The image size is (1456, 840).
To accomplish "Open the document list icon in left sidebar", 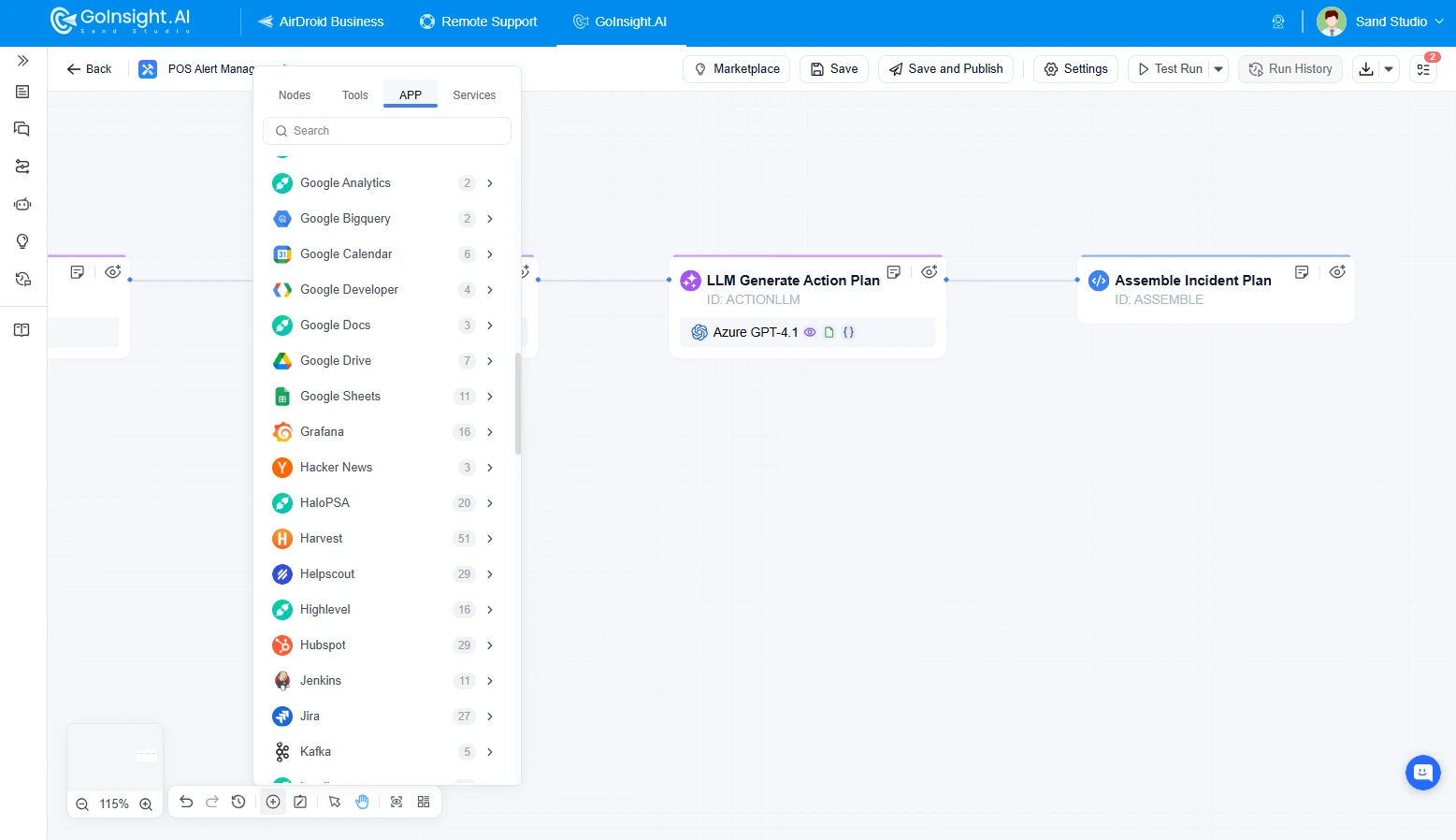I will point(22,92).
